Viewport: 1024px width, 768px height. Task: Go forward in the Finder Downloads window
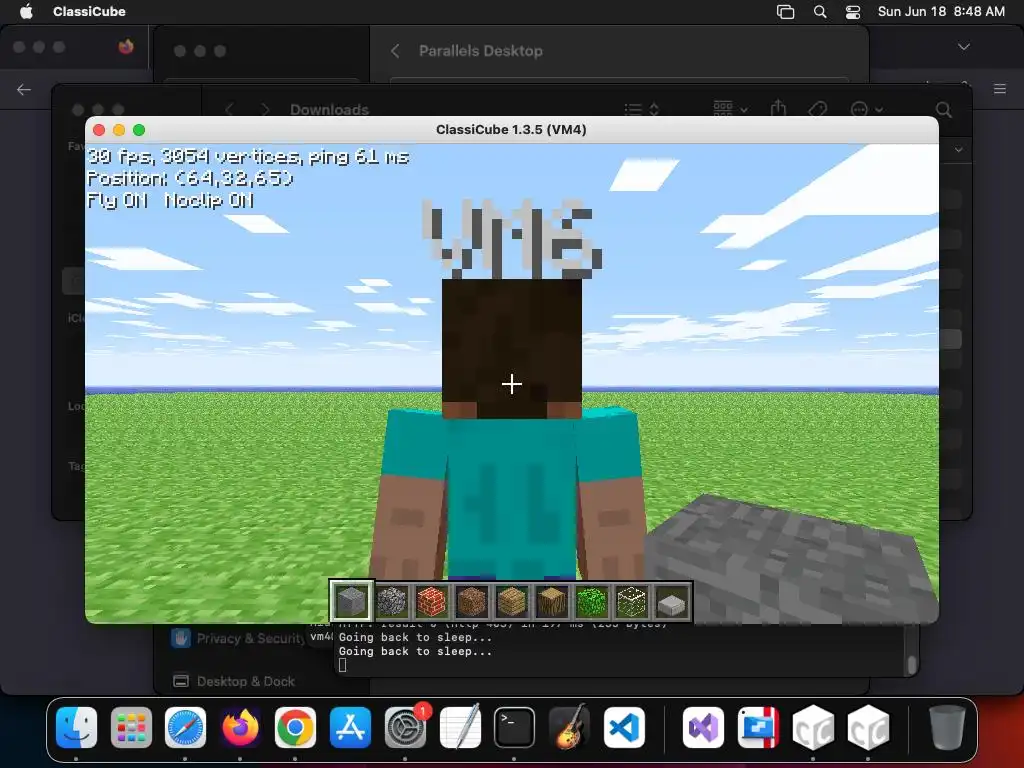pyautogui.click(x=264, y=109)
